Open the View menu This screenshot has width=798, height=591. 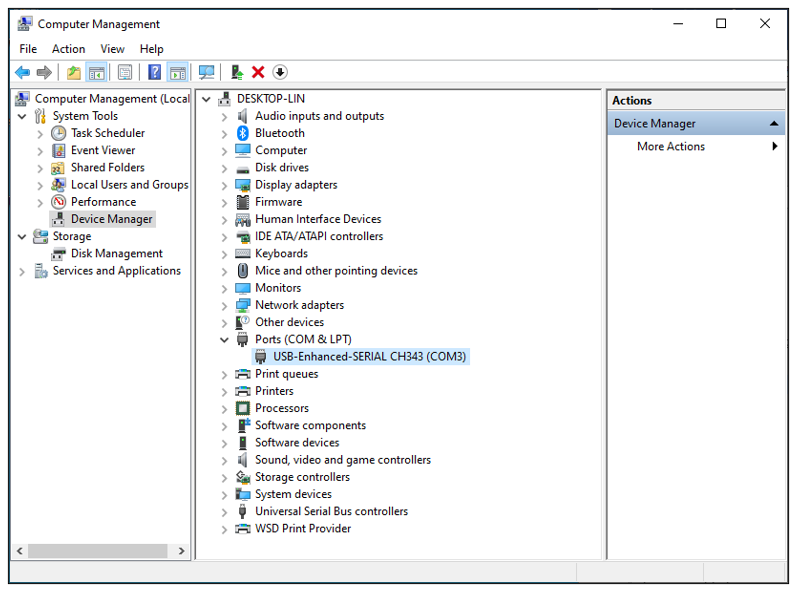tap(112, 49)
